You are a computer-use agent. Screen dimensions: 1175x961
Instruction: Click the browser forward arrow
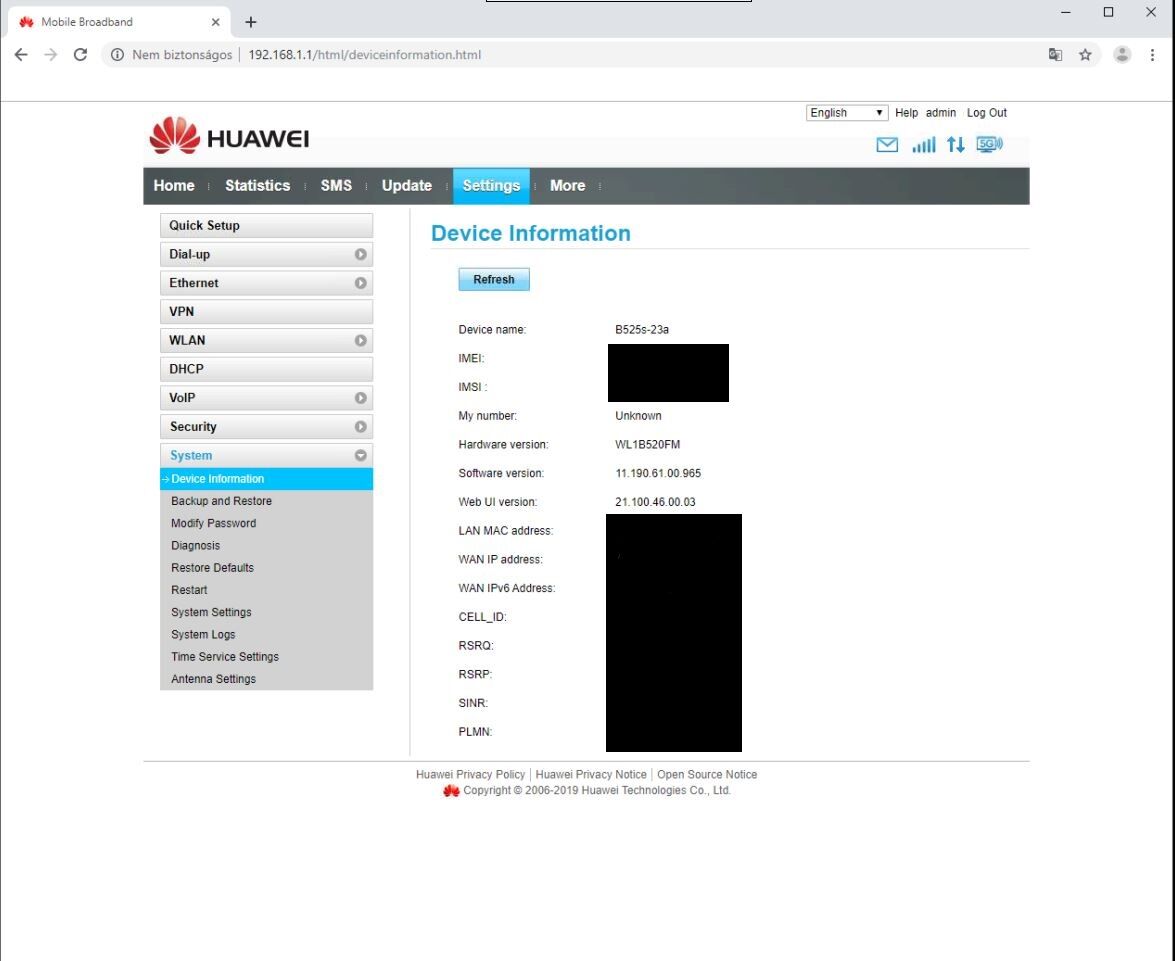pos(50,55)
